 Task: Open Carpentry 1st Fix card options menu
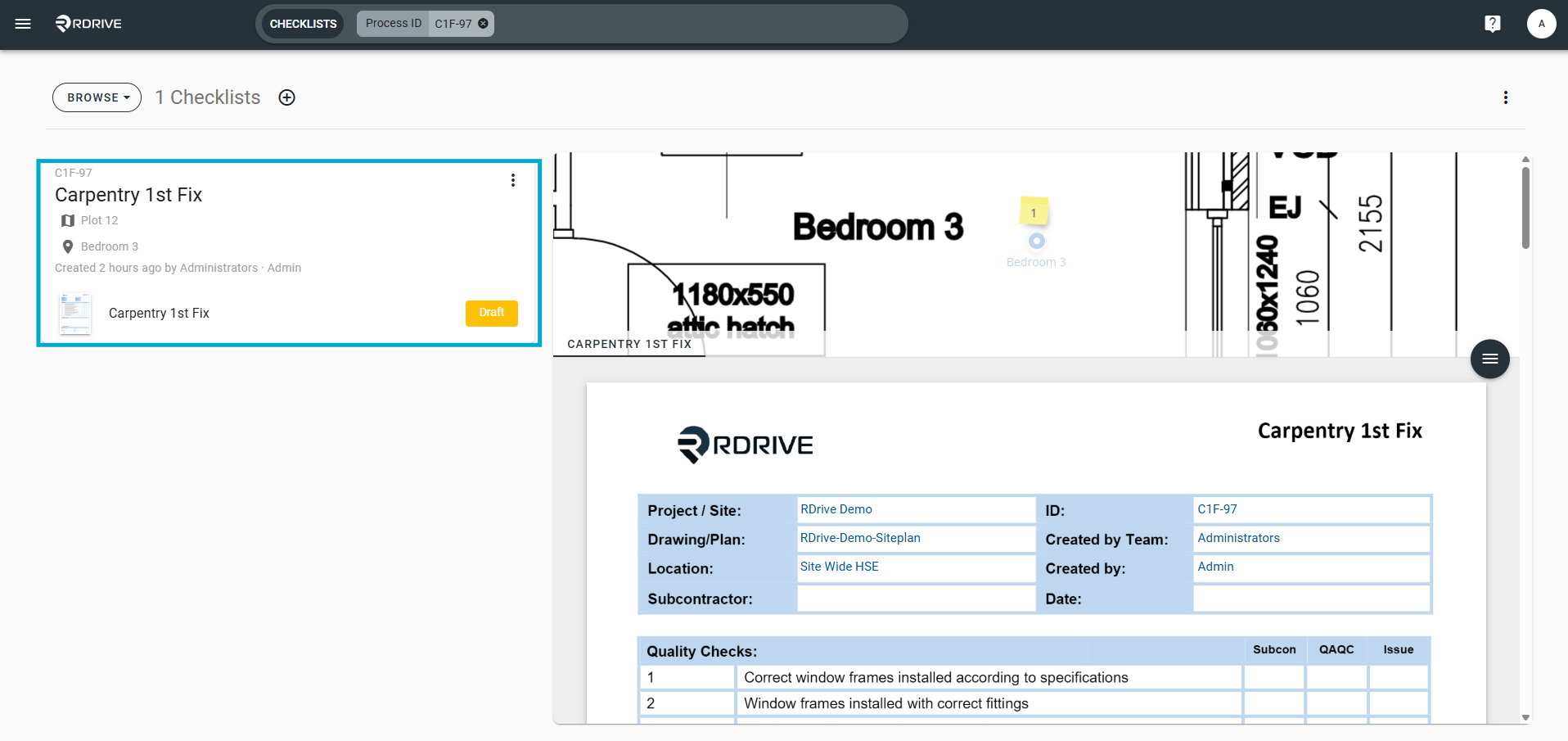point(513,180)
